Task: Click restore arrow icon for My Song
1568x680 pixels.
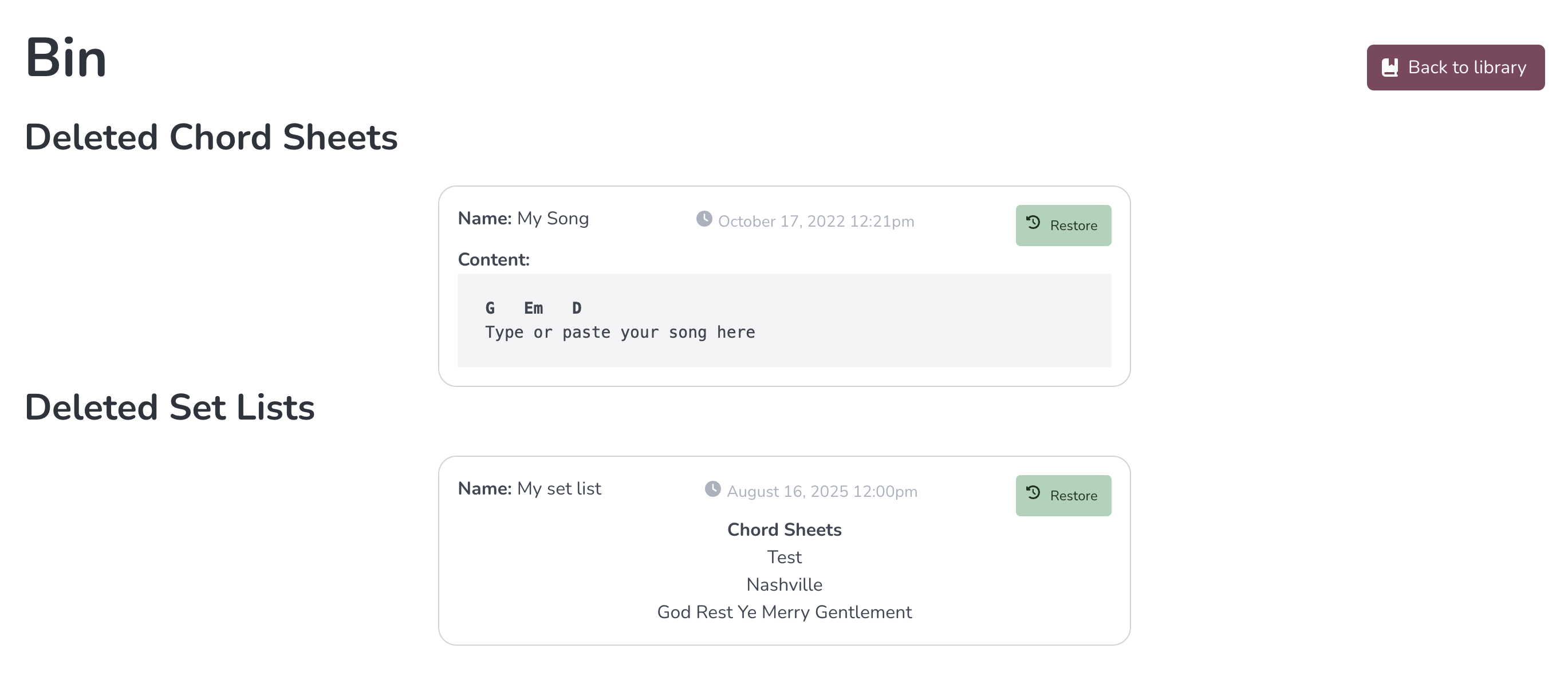Action: [x=1033, y=223]
